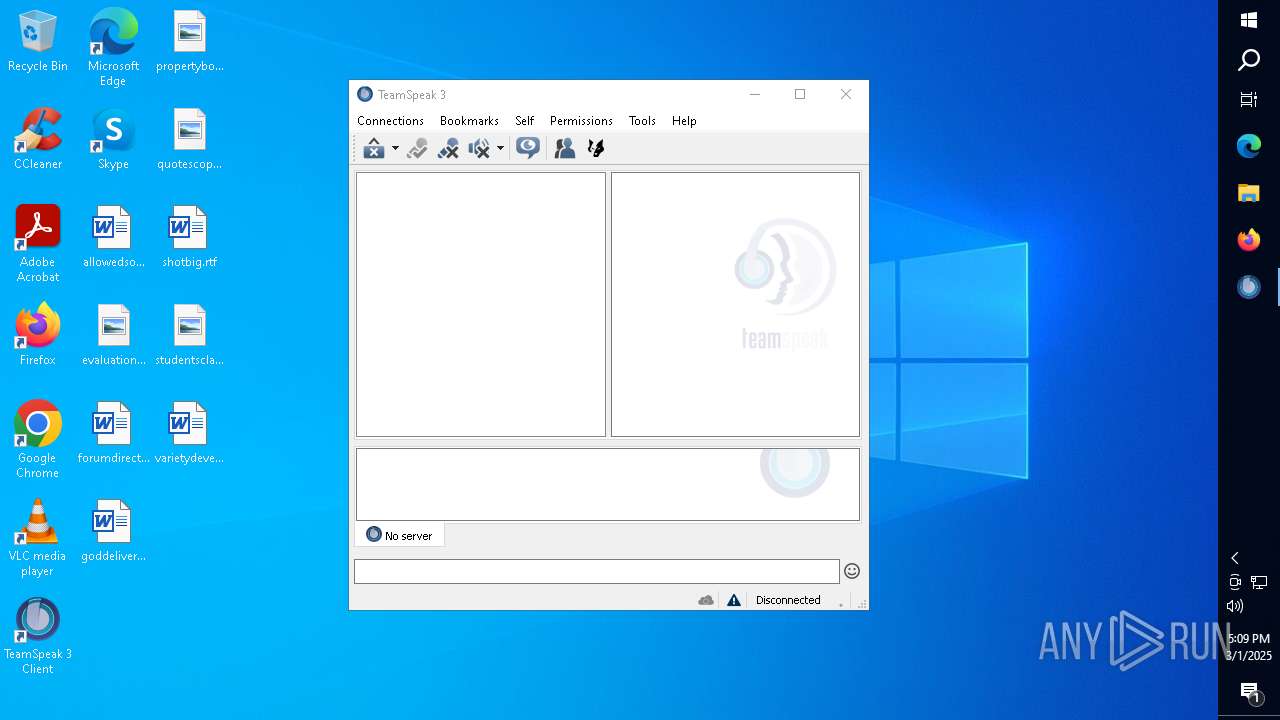Open Task View on taskbar

1249,99
